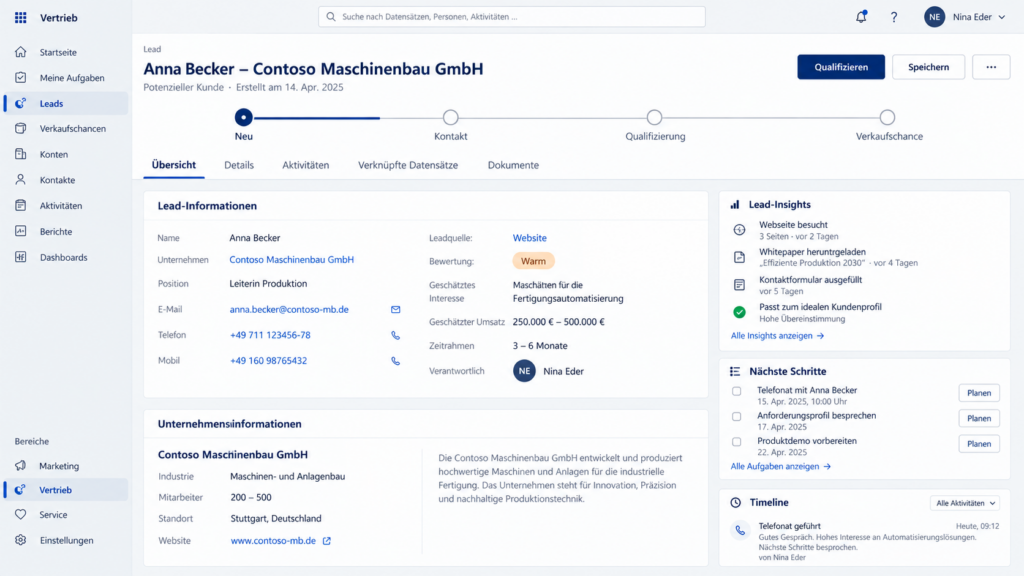
Task: Click the +49 160 98765432 mobile number
Action: (268, 360)
